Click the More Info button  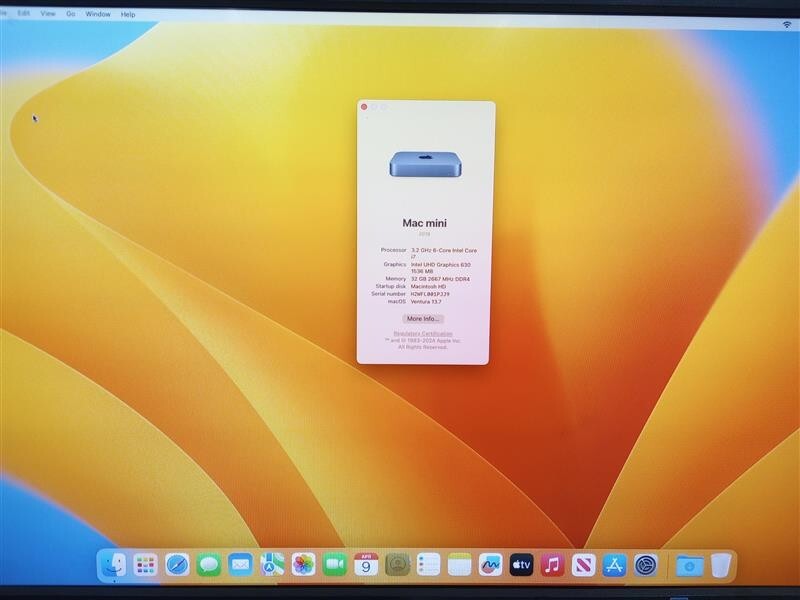(424, 318)
